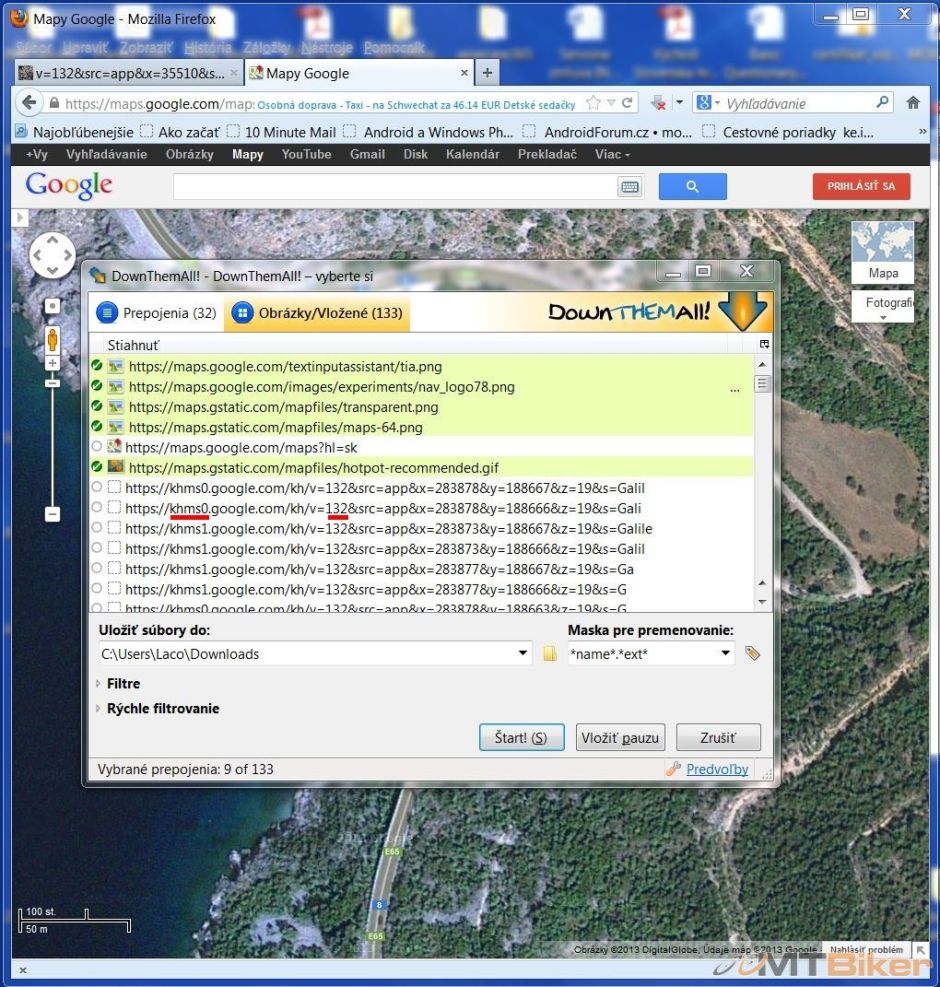Click the Firefox back arrow button
This screenshot has width=940, height=987.
pos(30,103)
